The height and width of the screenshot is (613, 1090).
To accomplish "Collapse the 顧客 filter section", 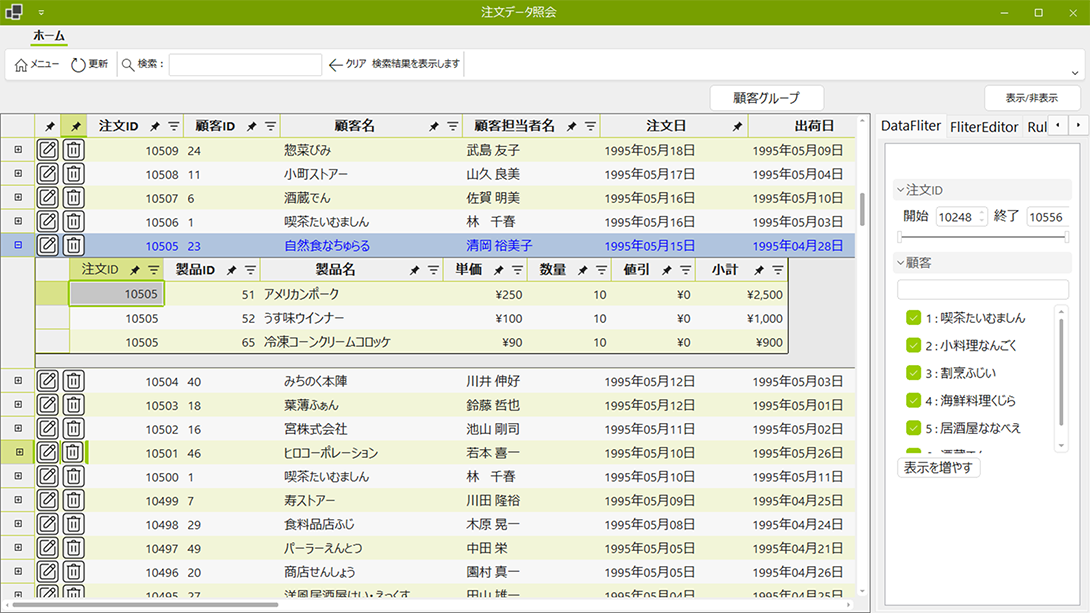I will [900, 263].
